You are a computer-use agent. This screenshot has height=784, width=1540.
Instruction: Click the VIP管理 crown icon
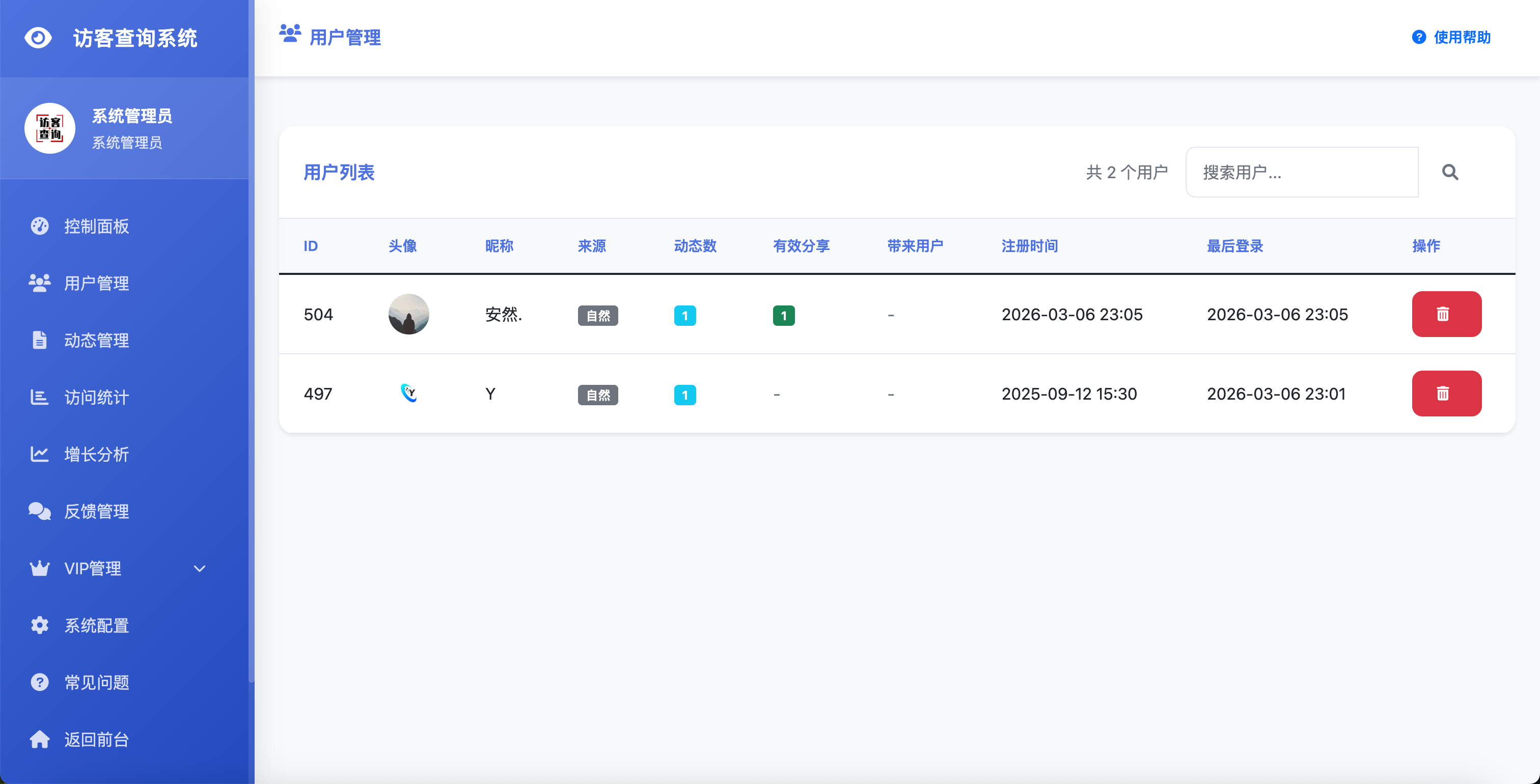[x=39, y=568]
